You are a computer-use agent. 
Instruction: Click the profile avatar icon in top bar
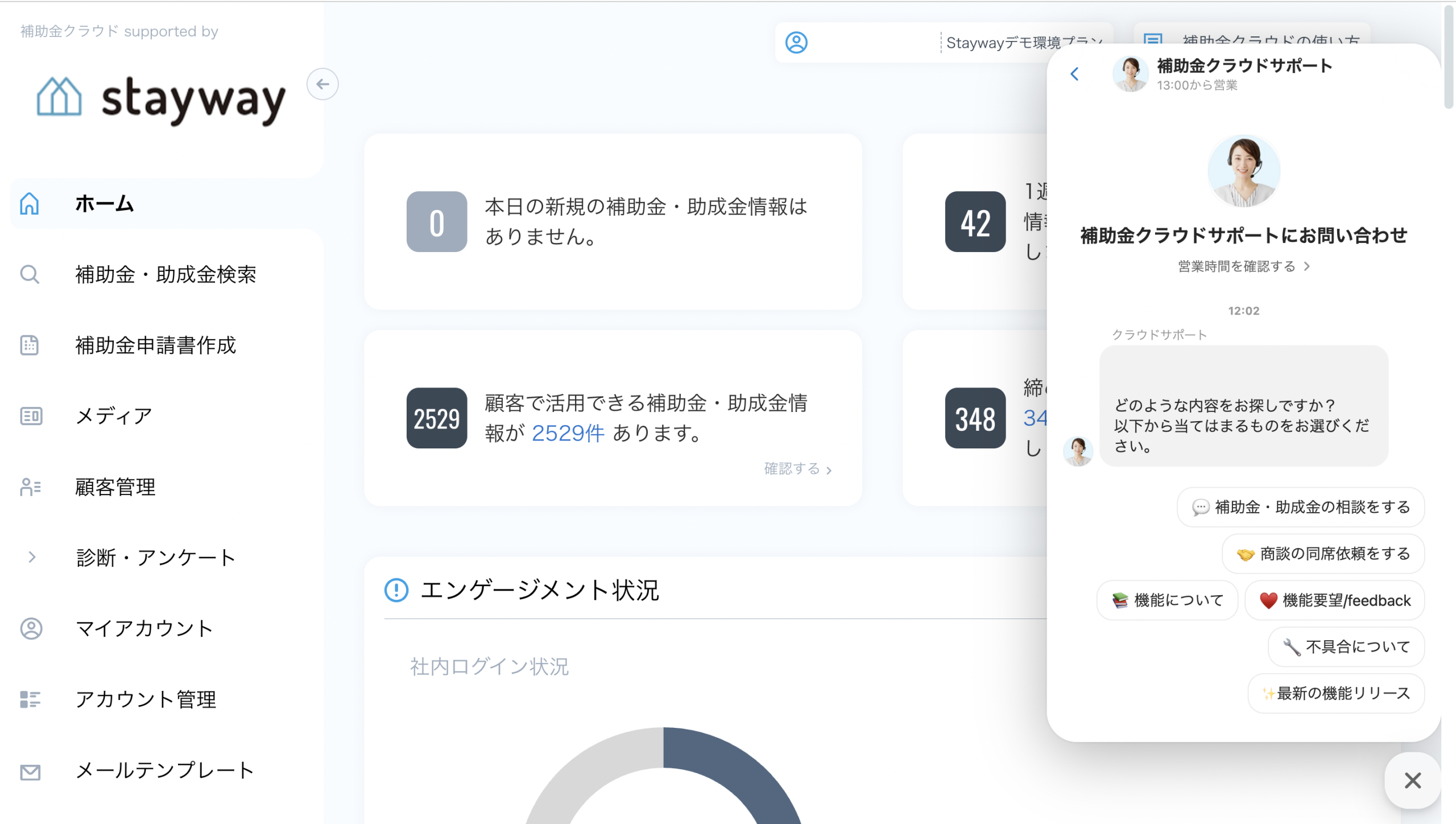pos(796,43)
